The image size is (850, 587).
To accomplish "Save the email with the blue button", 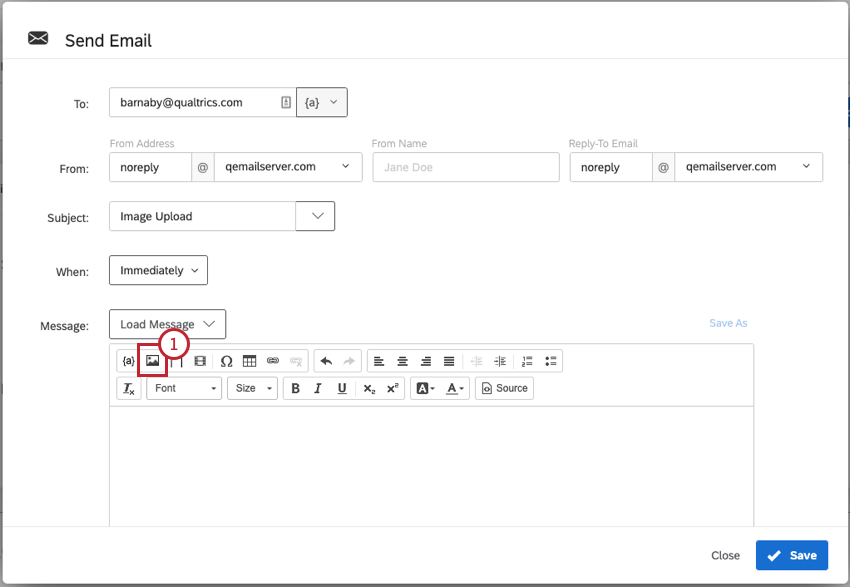I will tap(791, 555).
